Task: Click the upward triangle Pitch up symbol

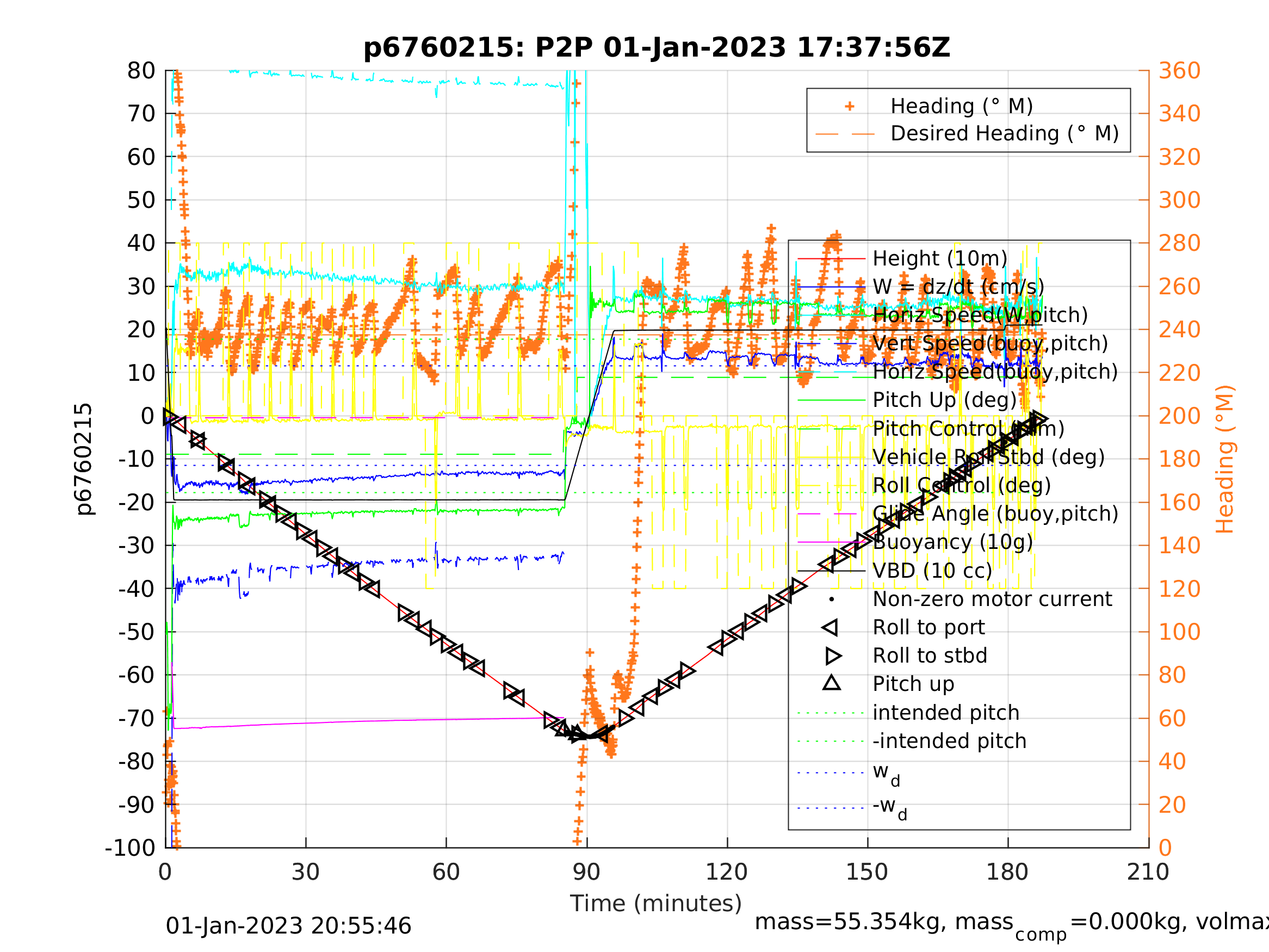Action: point(832,683)
